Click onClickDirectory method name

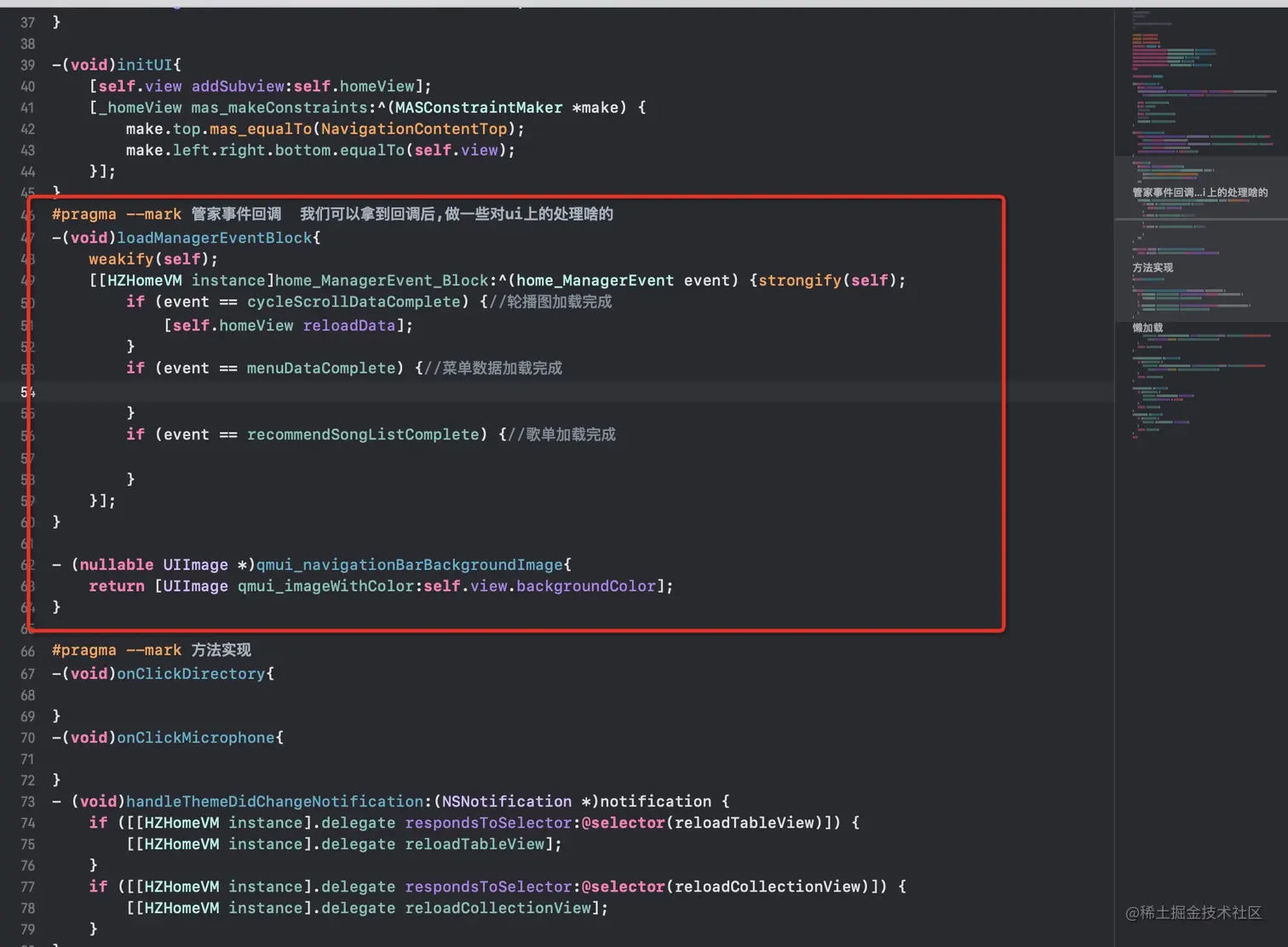[191, 674]
